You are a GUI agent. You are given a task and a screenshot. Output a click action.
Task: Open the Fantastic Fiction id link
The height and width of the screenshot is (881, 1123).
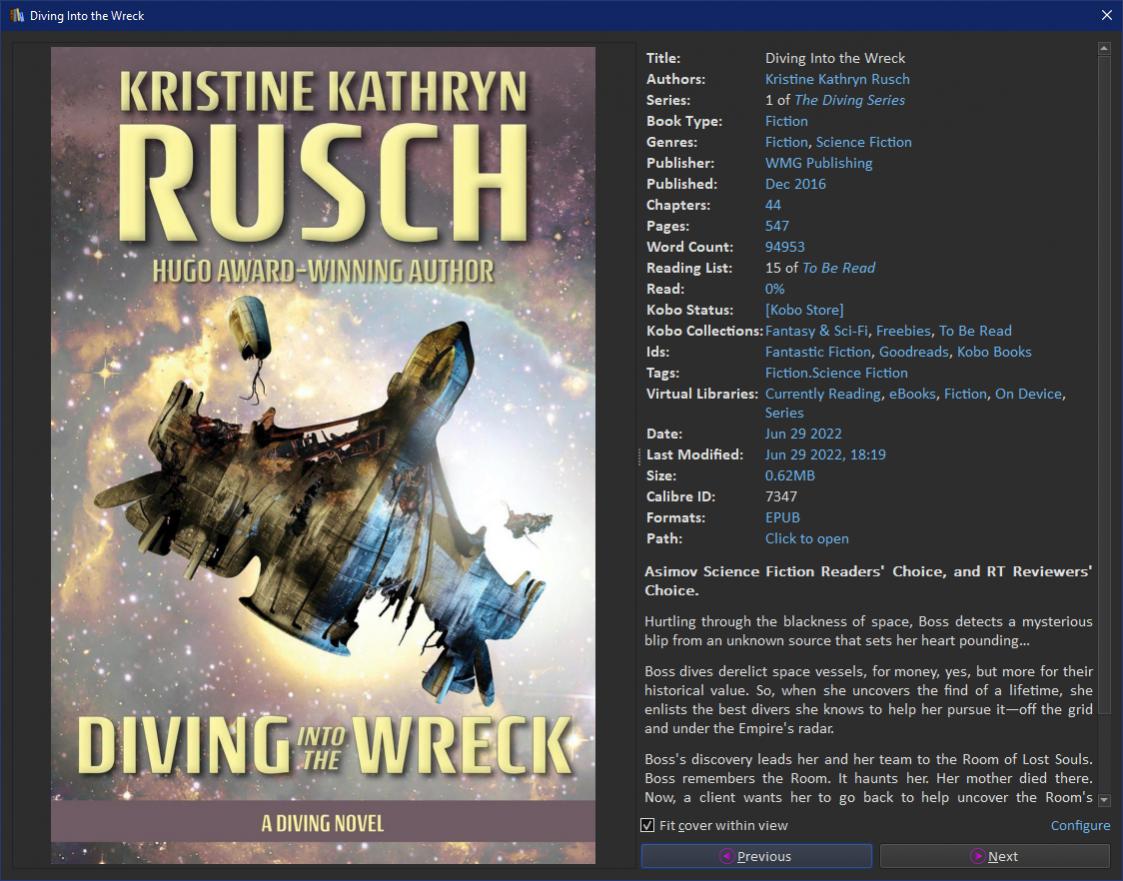(818, 351)
